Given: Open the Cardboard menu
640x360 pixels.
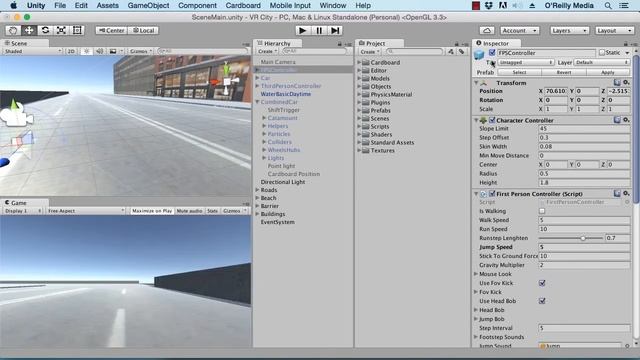Looking at the screenshot, I should tap(243, 5).
